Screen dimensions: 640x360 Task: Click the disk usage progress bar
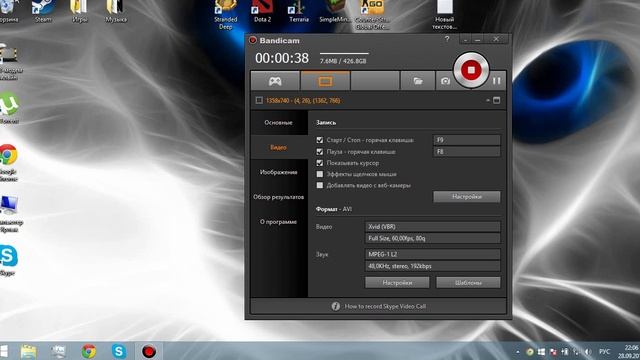click(x=344, y=53)
